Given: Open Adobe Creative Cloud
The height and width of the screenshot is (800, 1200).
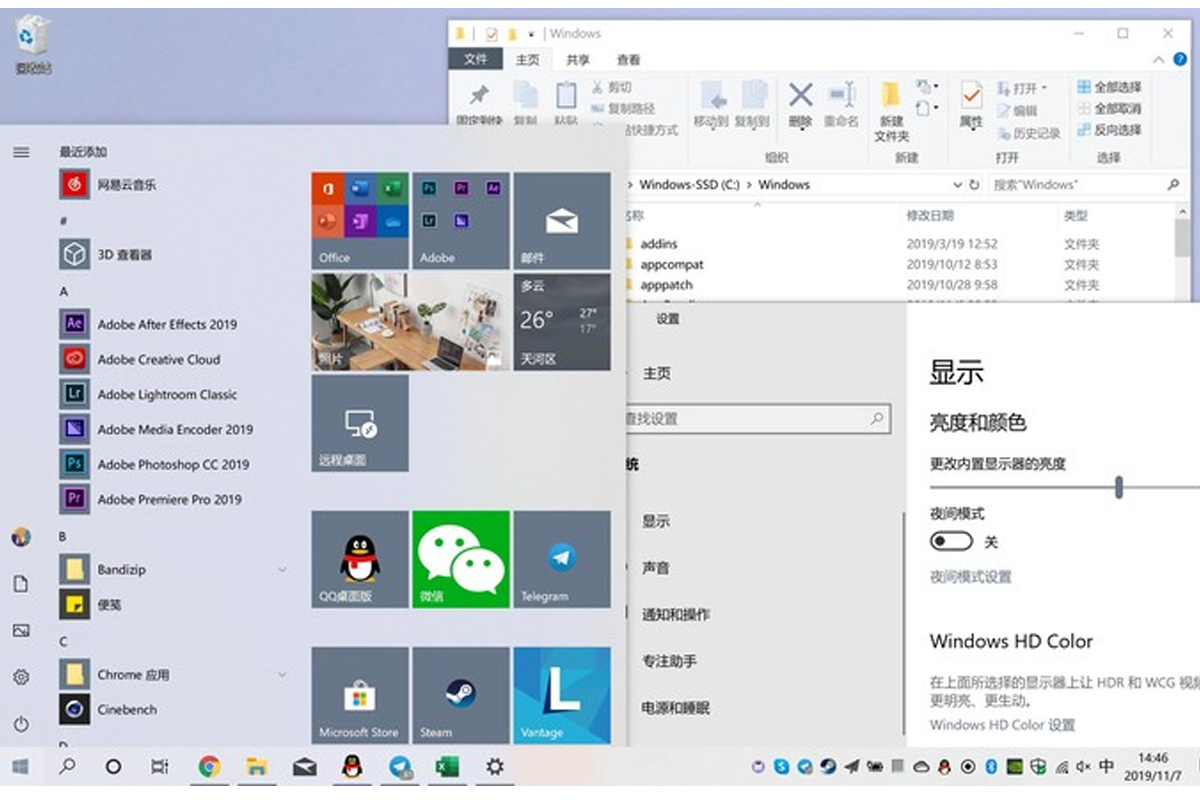Looking at the screenshot, I should (x=140, y=359).
